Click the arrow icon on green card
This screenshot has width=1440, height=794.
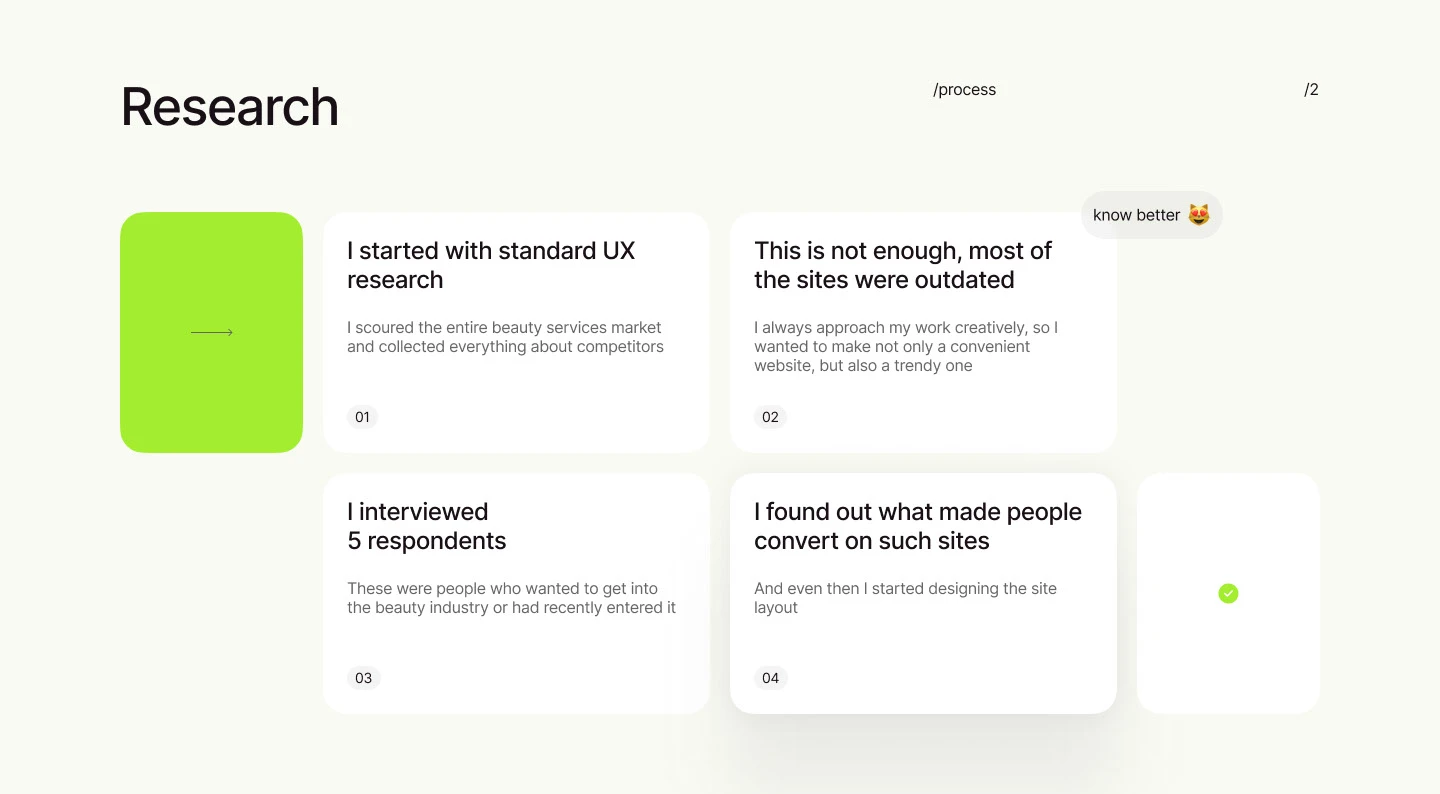[x=211, y=332]
